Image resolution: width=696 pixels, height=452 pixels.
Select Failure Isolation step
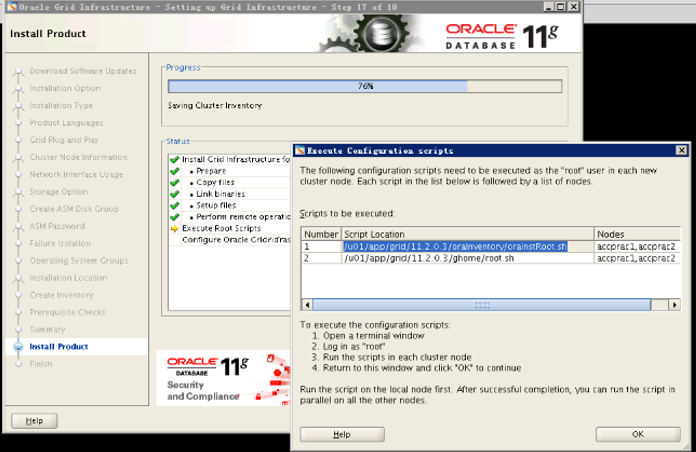[x=60, y=243]
